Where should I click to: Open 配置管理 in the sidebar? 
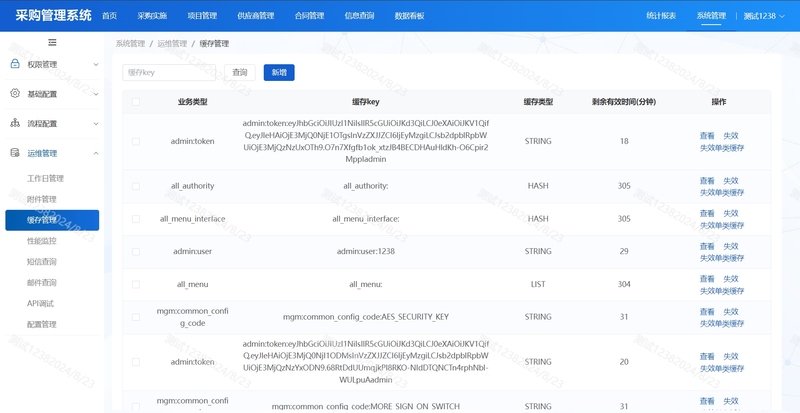coord(41,325)
